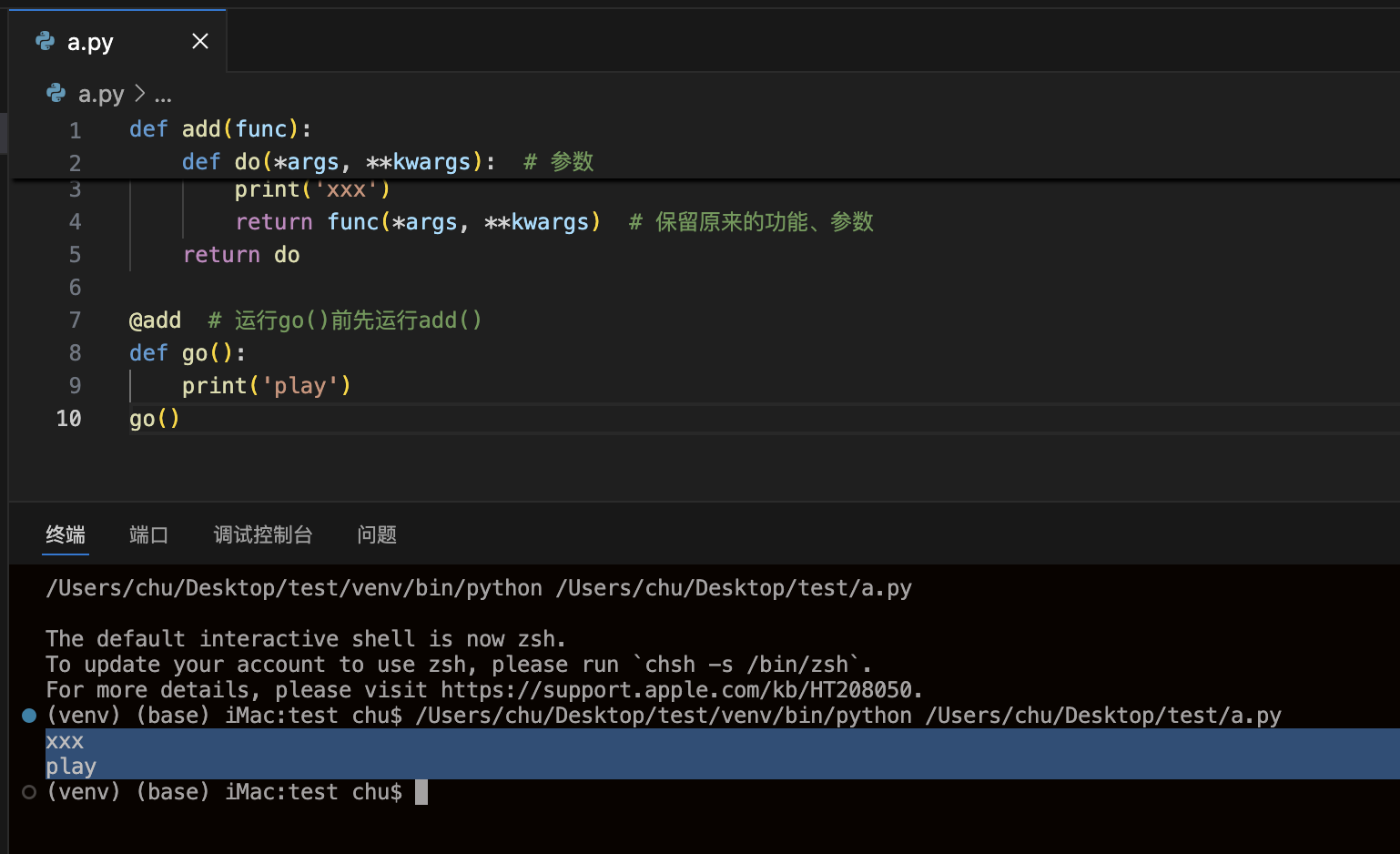Click the go() call on line 10
The image size is (1400, 854).
click(154, 418)
